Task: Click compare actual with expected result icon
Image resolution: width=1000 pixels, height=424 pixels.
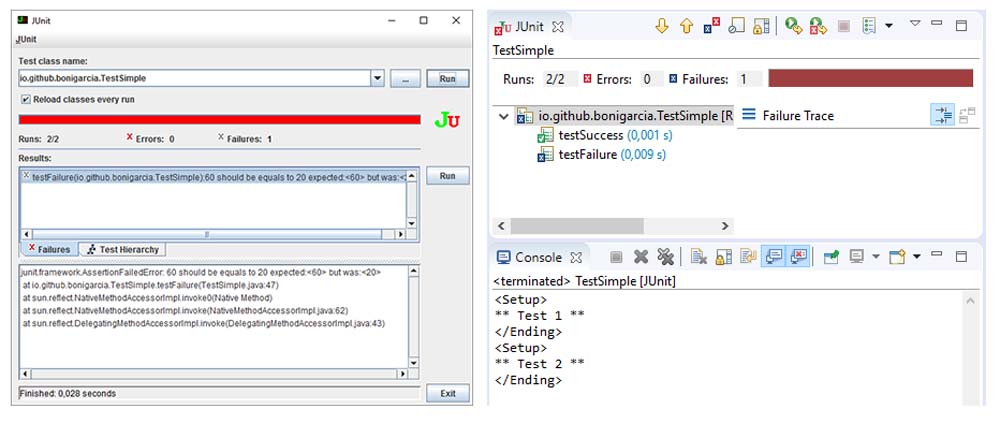Action: coord(967,115)
